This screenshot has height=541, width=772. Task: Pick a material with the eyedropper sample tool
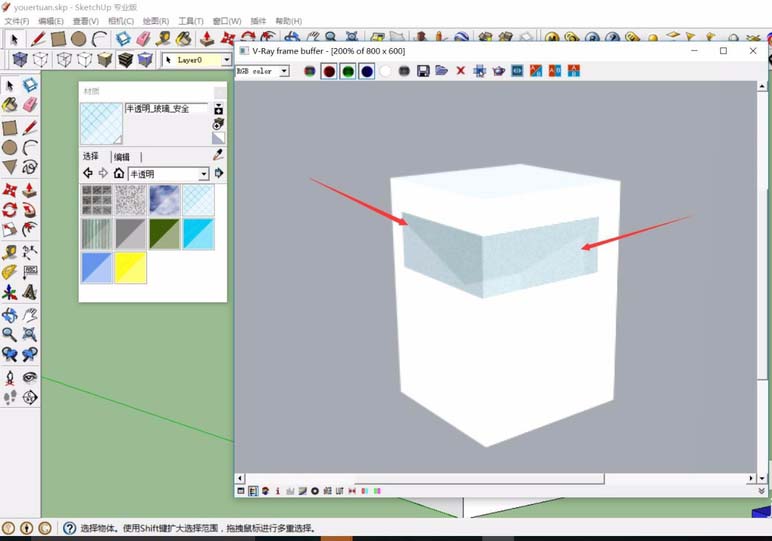pos(218,155)
